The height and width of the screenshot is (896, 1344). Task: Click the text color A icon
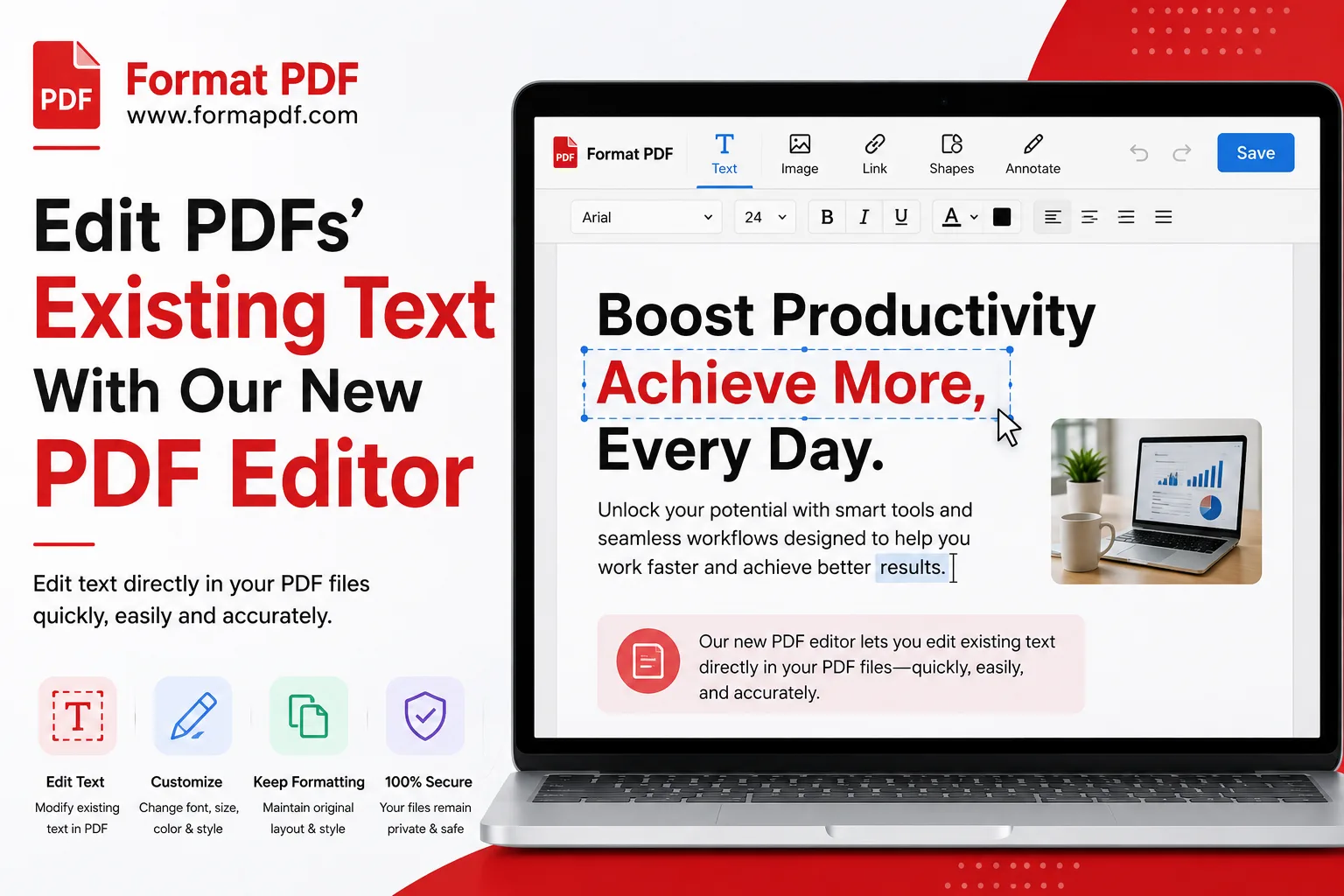951,217
